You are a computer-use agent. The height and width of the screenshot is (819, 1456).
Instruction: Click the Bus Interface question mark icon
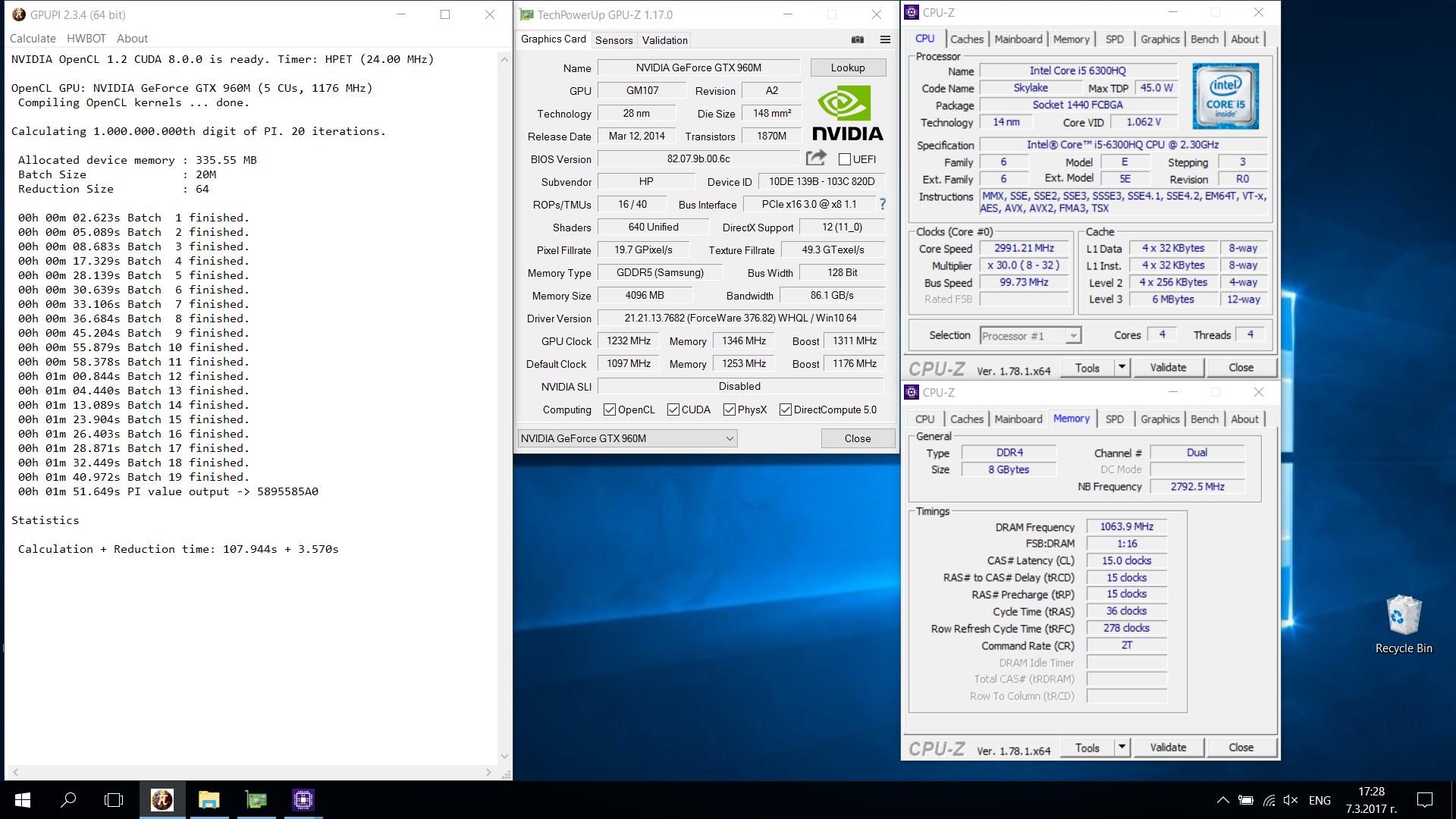click(882, 204)
